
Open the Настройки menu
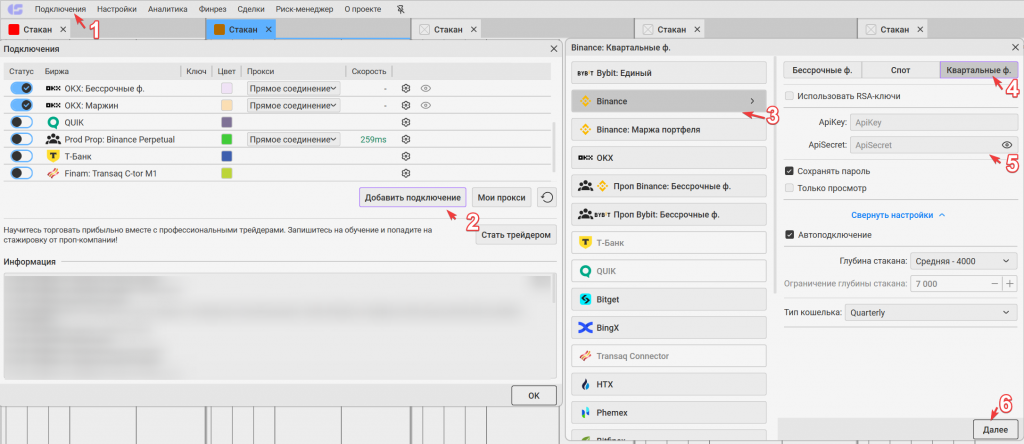[x=117, y=10]
